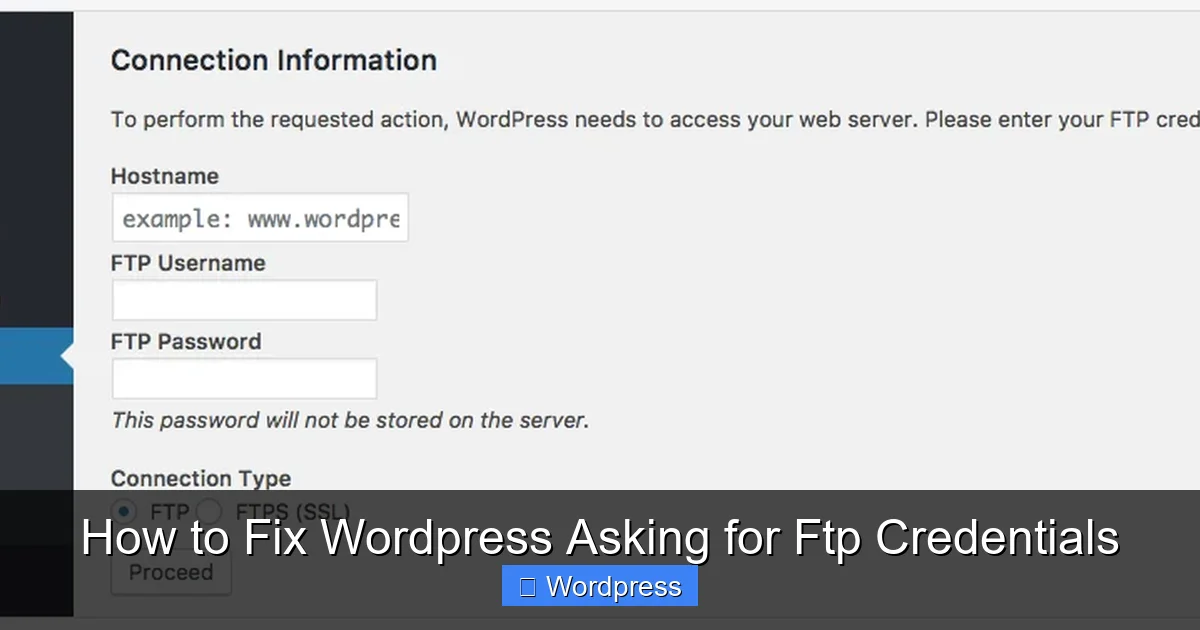
Task: Click the Hostname field showing example text
Action: tap(259, 217)
